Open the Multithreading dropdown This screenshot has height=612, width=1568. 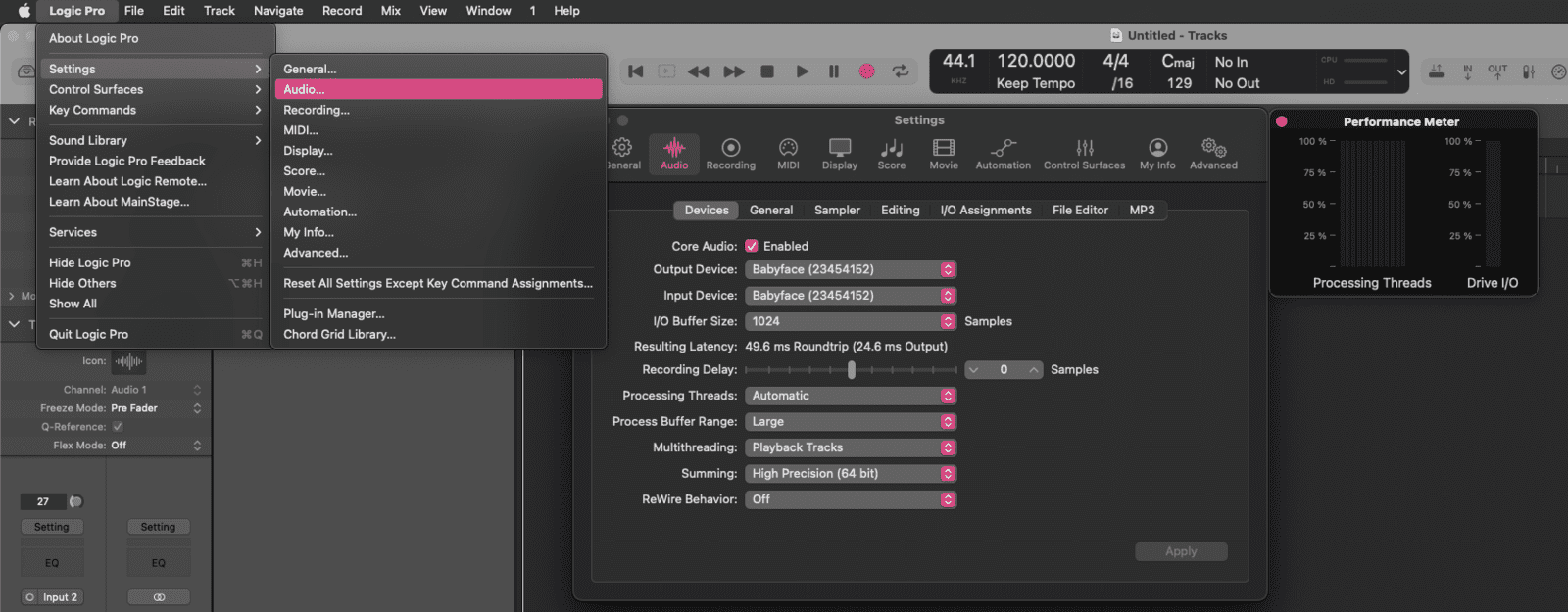point(851,447)
